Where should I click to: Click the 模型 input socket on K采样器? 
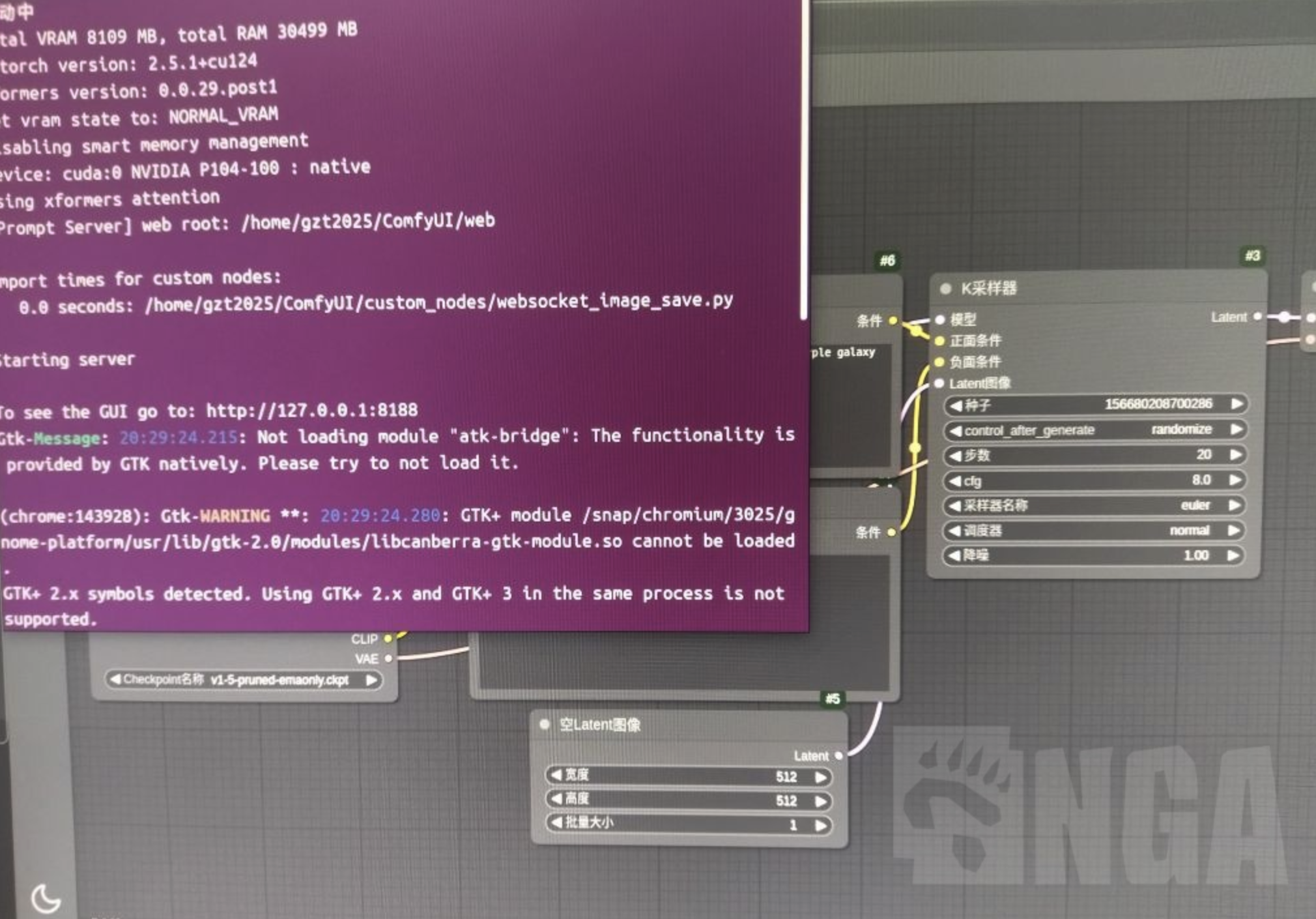click(939, 319)
